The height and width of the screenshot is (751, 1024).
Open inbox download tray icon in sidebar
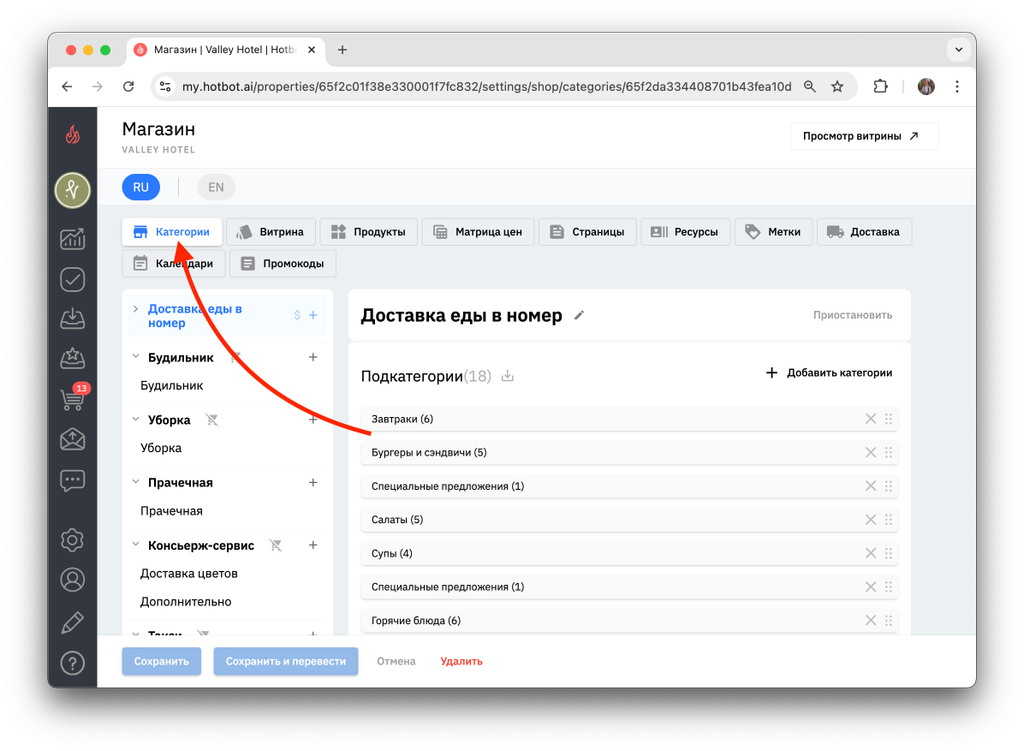[x=72, y=319]
